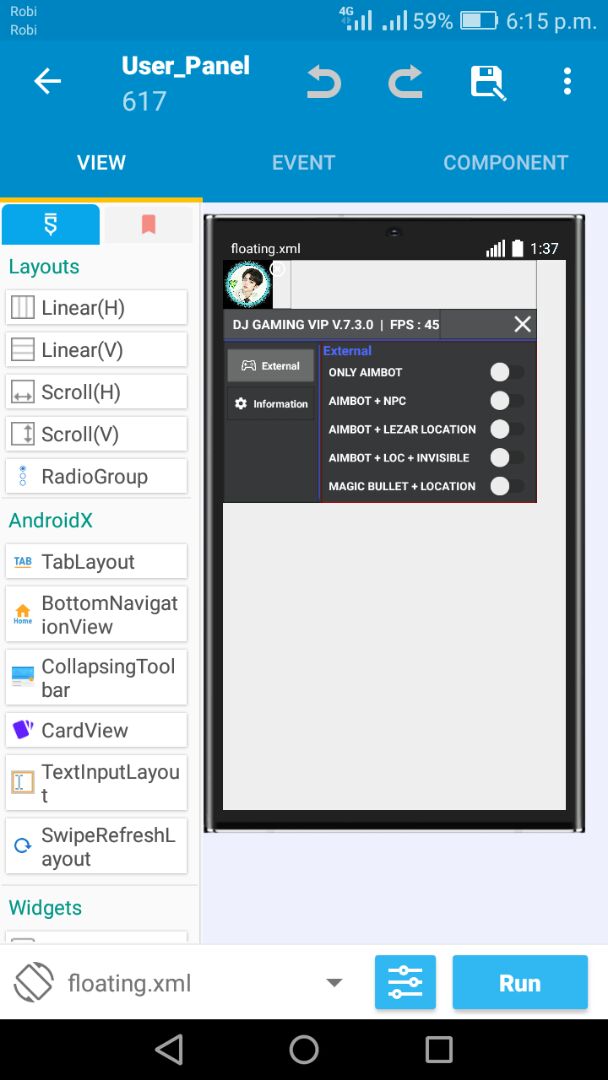The image size is (608, 1080).
Task: Pick the CardView widget from the palette
Action: (96, 730)
